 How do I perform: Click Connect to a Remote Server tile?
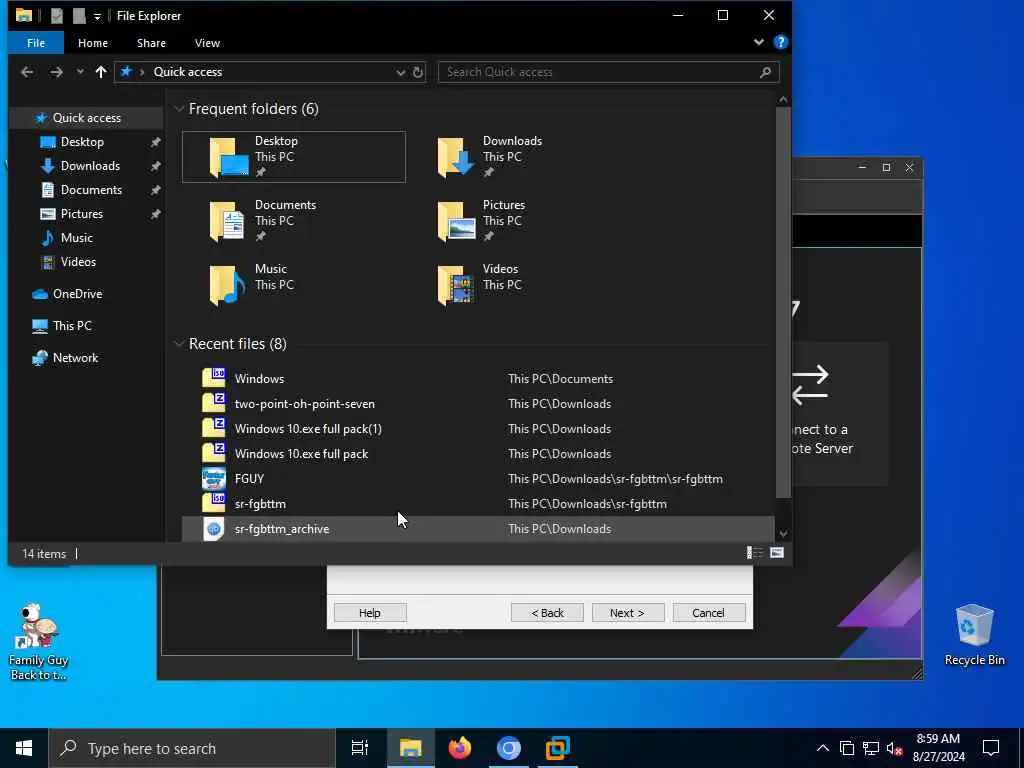point(839,413)
